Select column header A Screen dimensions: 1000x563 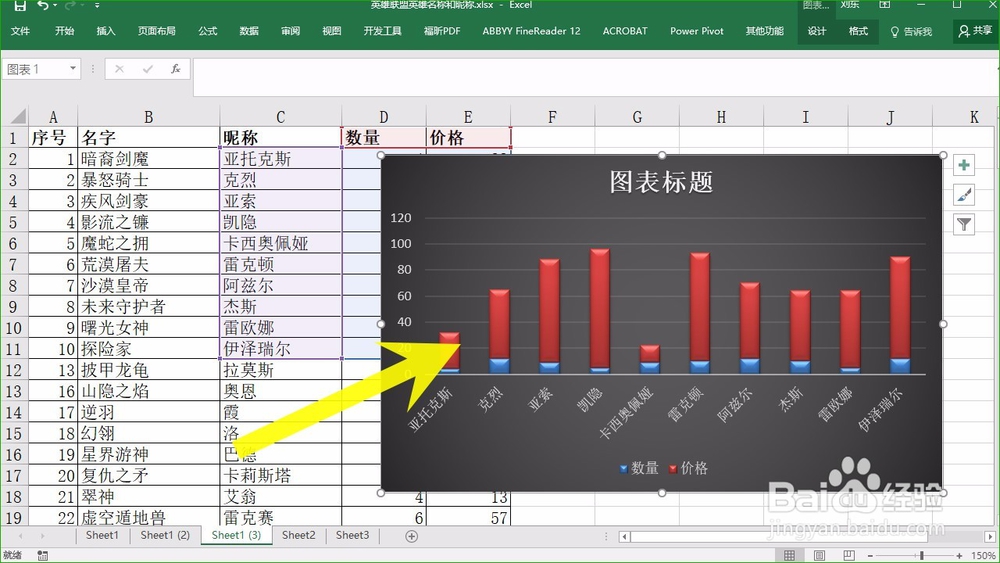(53, 117)
